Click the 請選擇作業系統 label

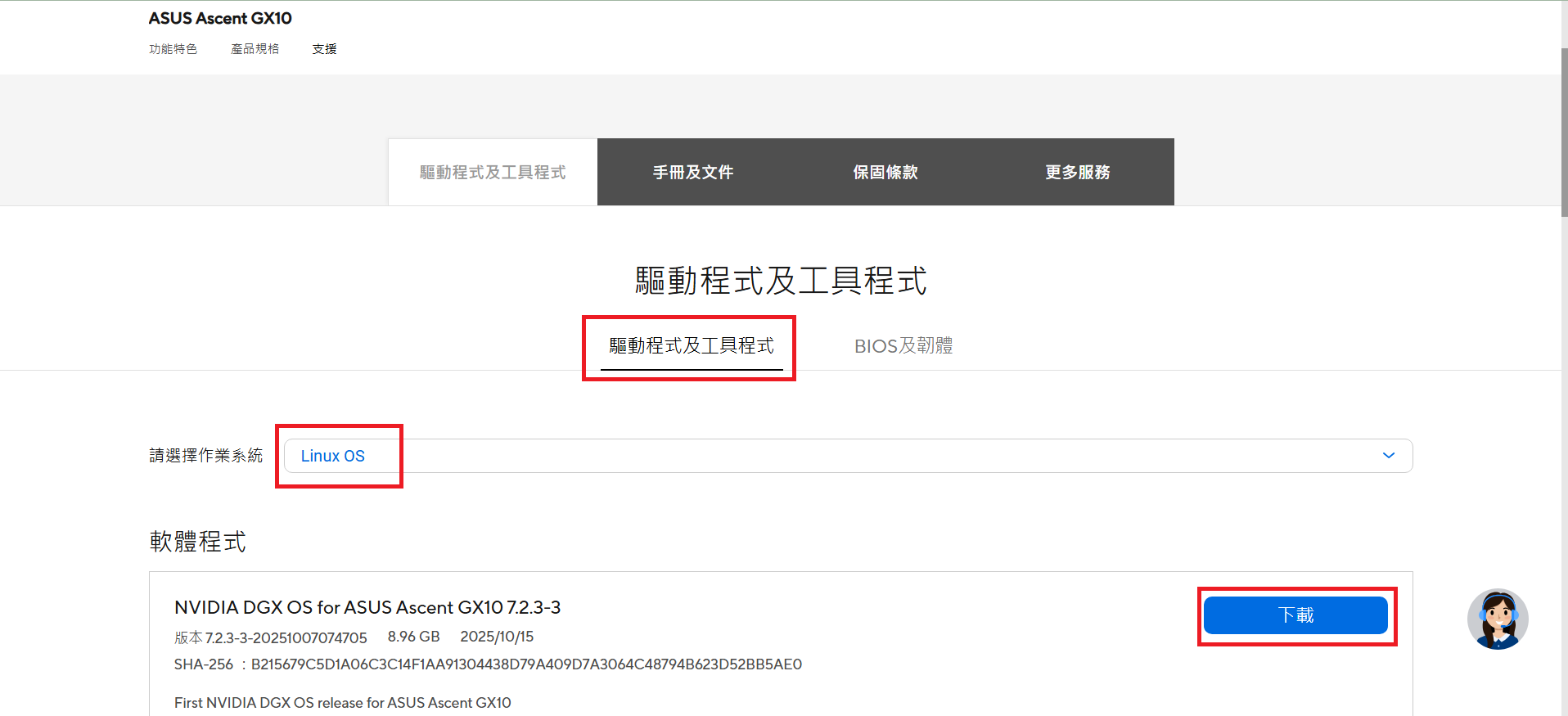tap(205, 456)
